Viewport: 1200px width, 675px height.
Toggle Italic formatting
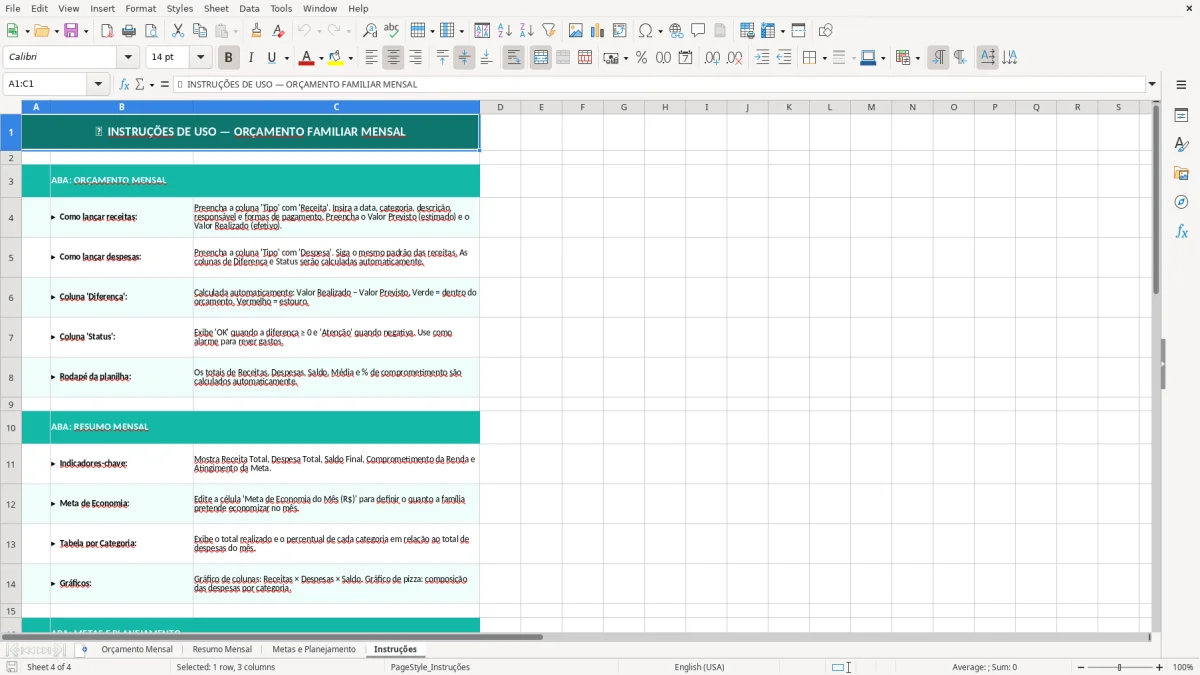pyautogui.click(x=251, y=58)
